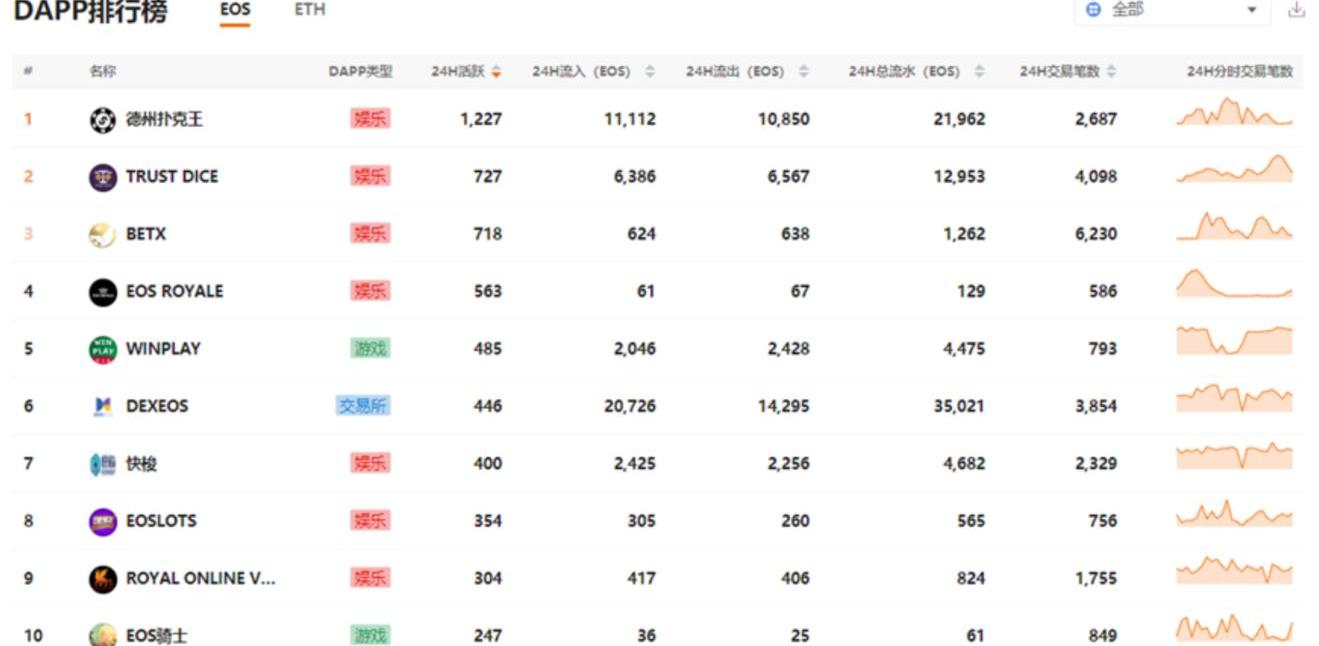Click the 娱乐 tag for TRUST DICE
This screenshot has height=646, width=1319.
pos(370,176)
